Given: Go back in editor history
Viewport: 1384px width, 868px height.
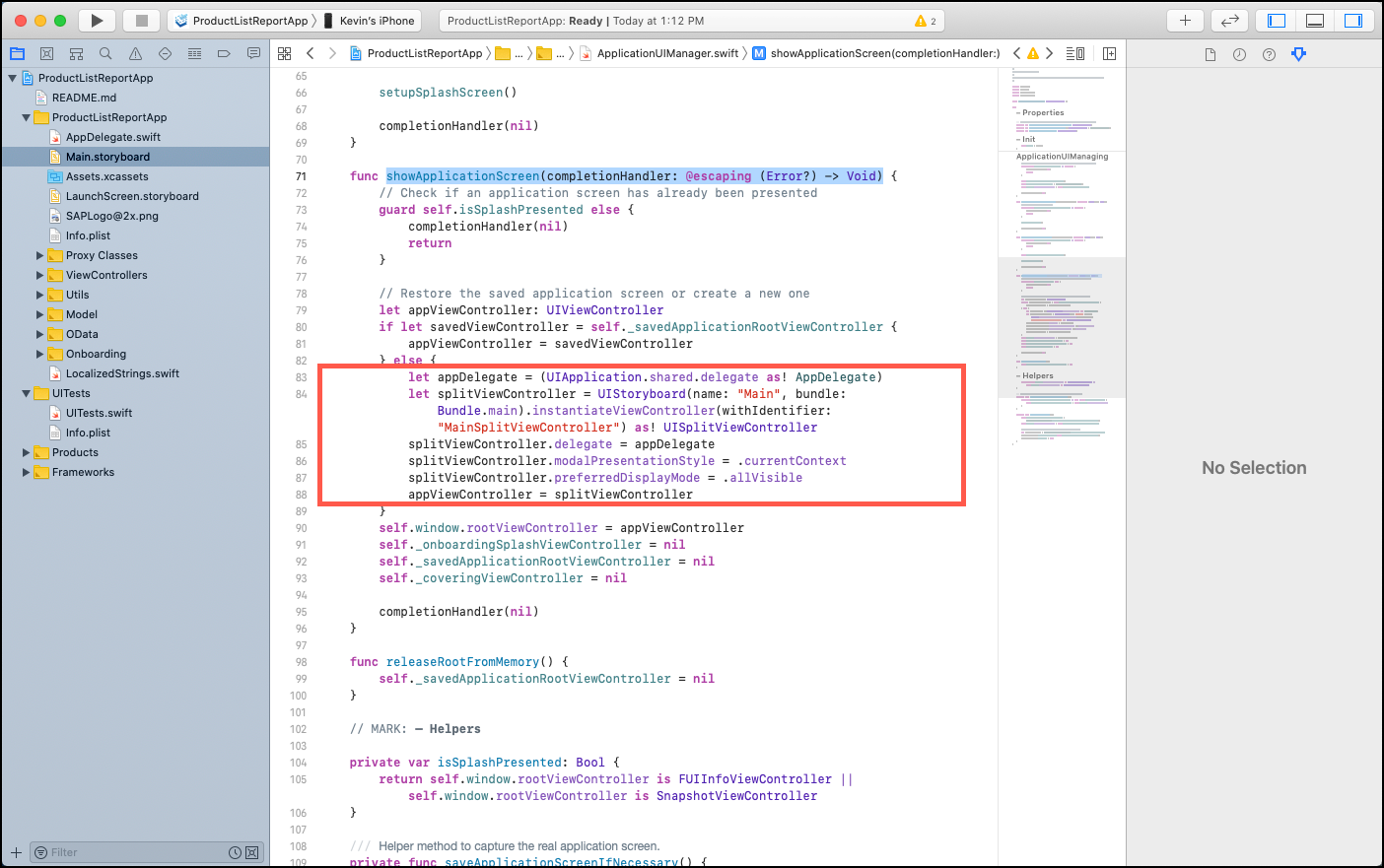Looking at the screenshot, I should point(311,53).
